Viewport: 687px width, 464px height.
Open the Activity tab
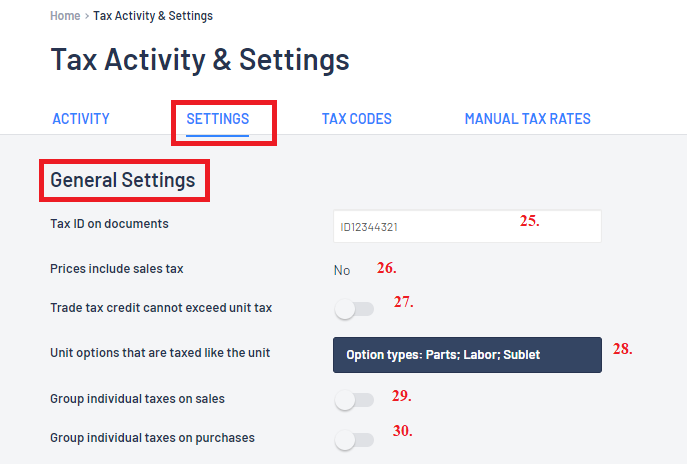80,119
